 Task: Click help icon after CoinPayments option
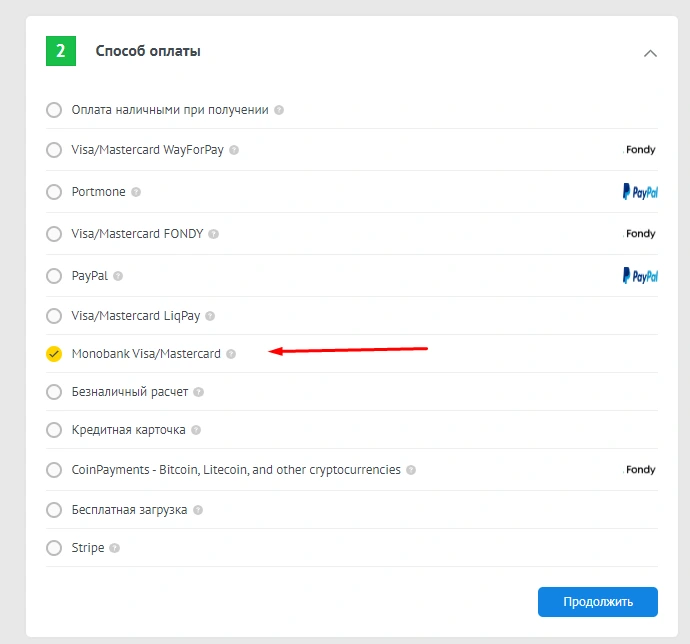(x=411, y=470)
